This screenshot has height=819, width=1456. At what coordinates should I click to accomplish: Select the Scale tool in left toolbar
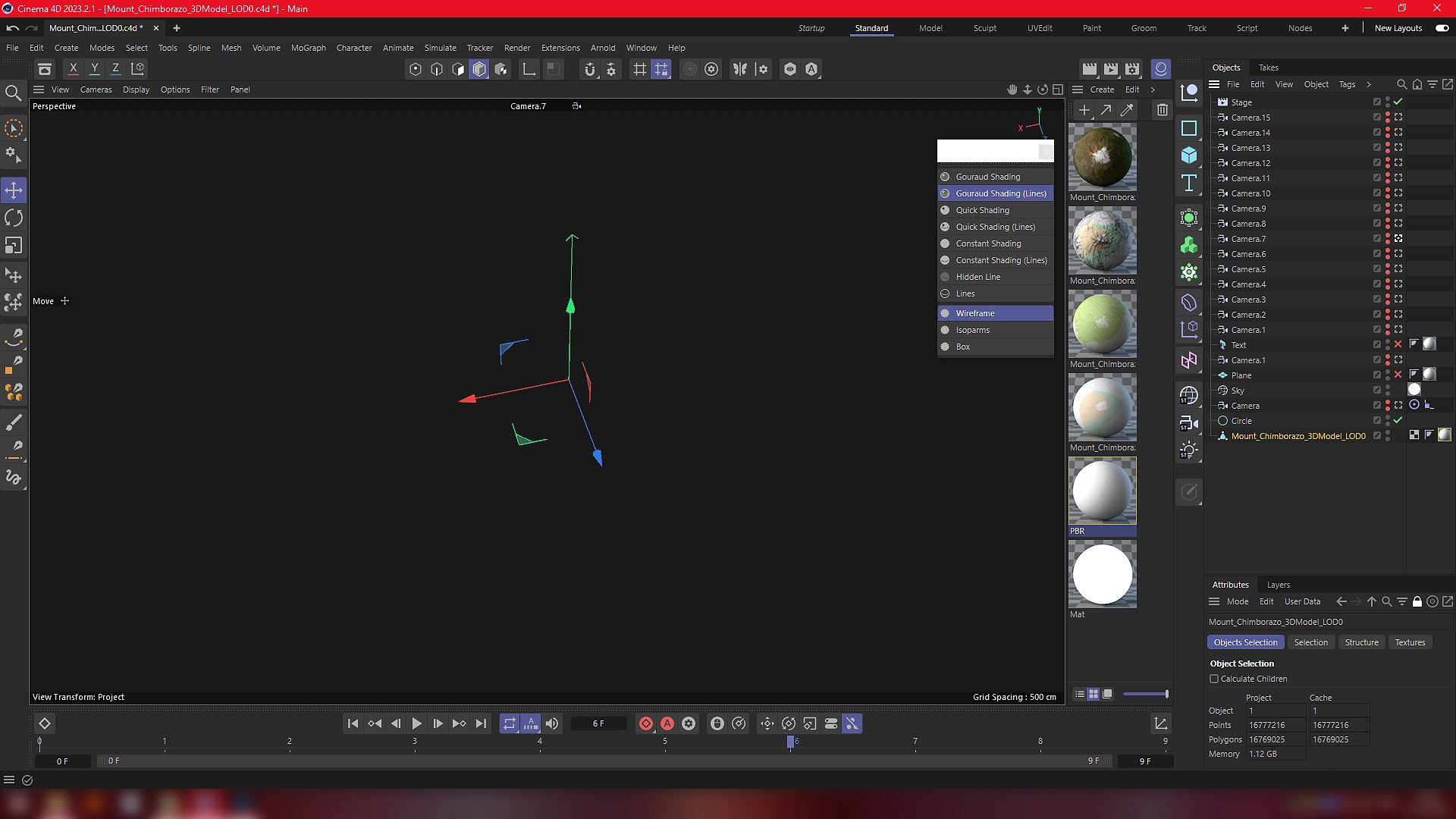pos(14,246)
